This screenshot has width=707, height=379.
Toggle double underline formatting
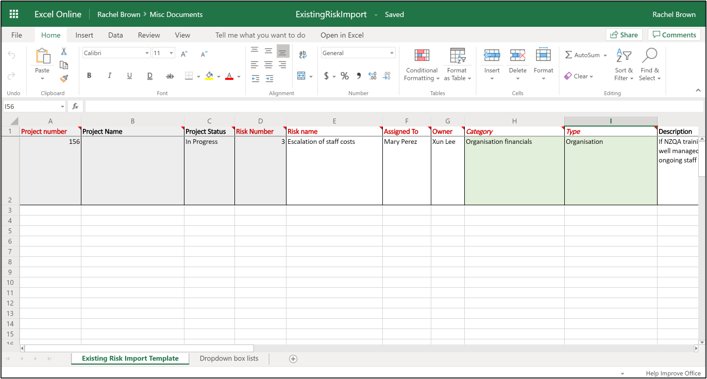(150, 76)
